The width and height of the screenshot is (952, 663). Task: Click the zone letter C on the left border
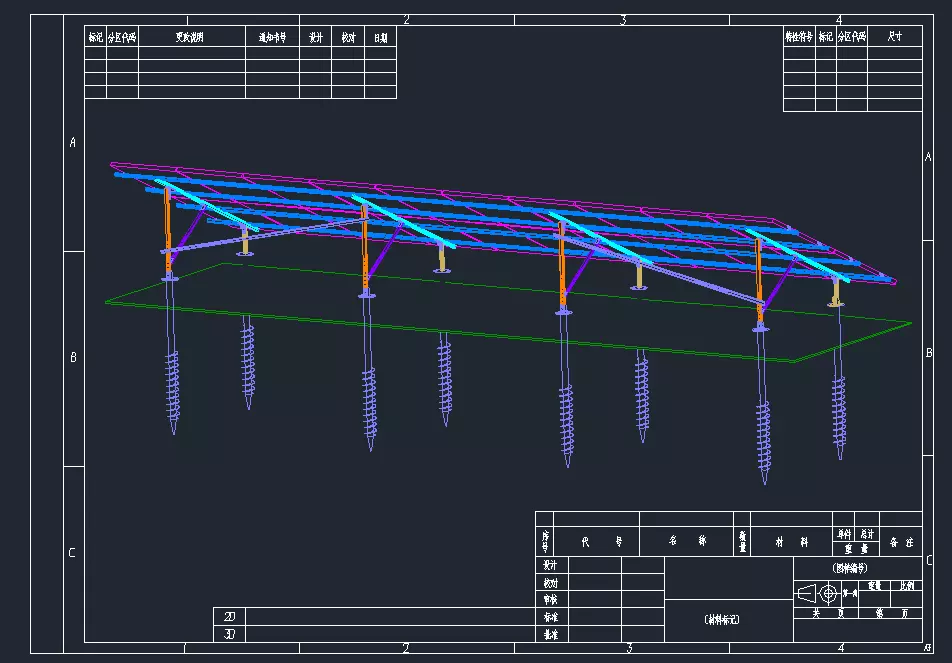click(x=72, y=553)
